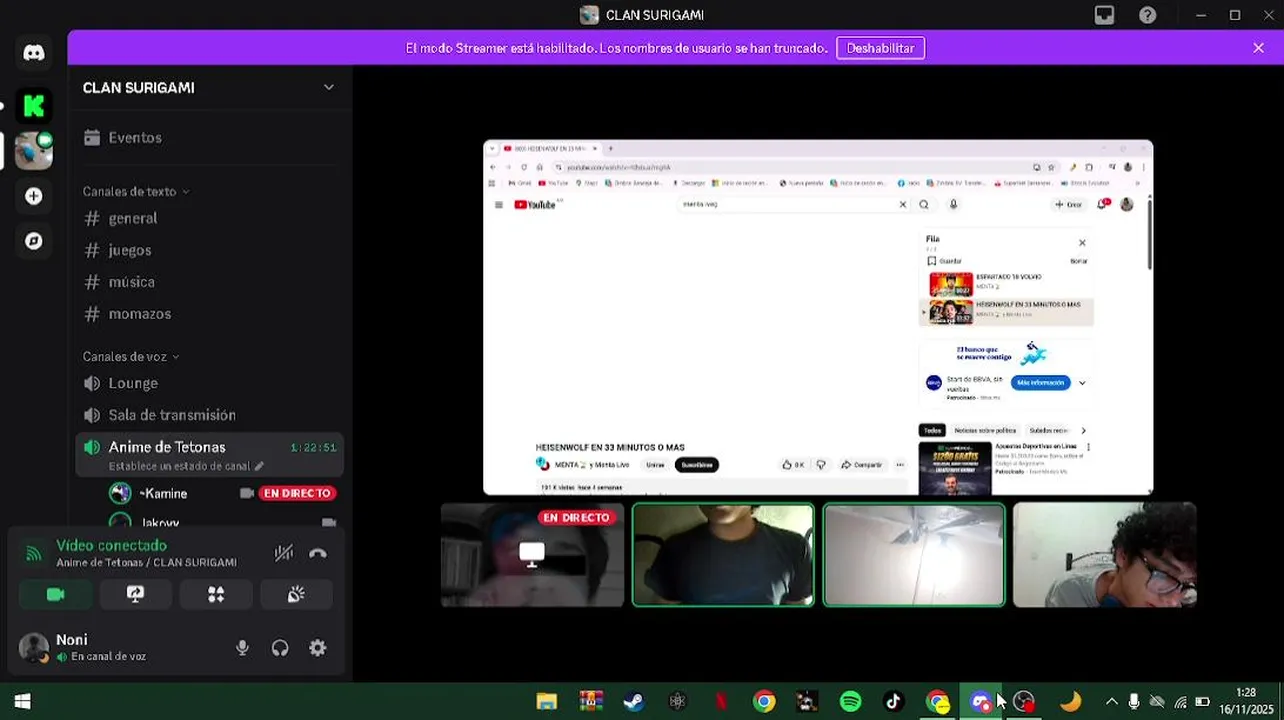Toggle camera with green video button

(56, 594)
